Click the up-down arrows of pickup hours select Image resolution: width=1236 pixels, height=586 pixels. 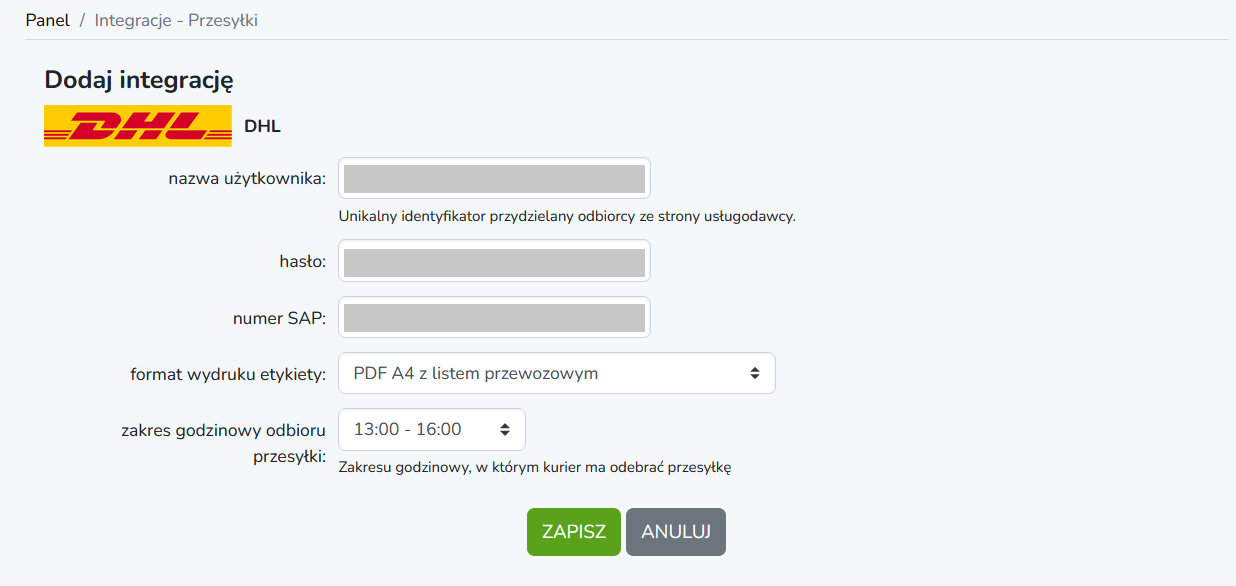tap(505, 429)
